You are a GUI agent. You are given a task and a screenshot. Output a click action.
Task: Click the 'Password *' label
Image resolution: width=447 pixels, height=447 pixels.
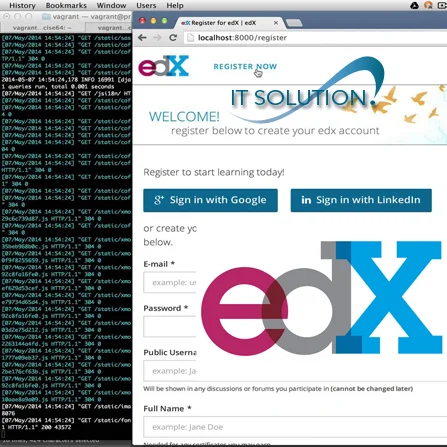pos(166,308)
